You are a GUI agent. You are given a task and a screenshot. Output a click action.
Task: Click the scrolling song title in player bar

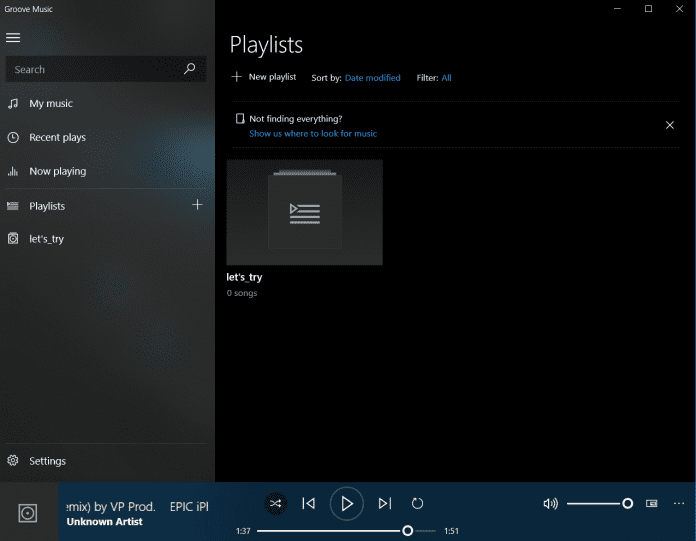pyautogui.click(x=138, y=506)
